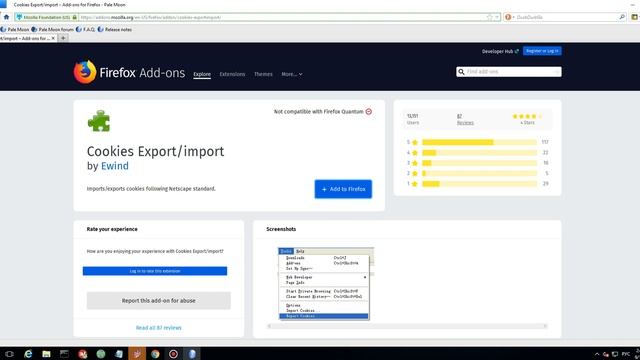Click the screenshots horizontal scrollbar
The height and width of the screenshot is (360, 640).
[x=407, y=326]
